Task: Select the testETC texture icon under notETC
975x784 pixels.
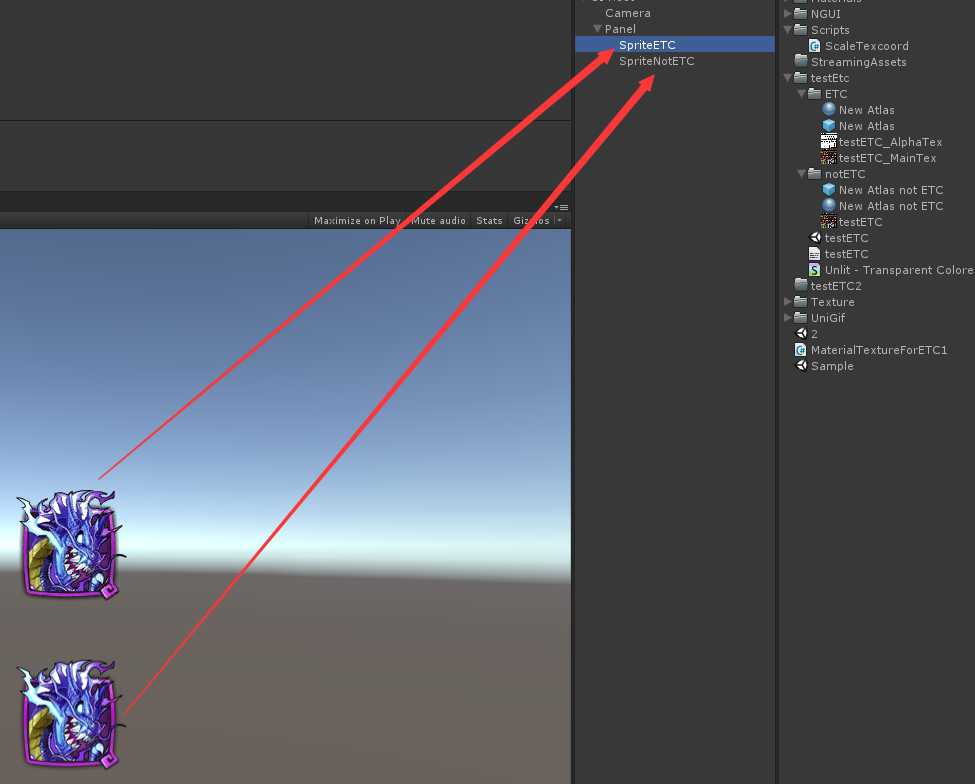Action: [x=828, y=222]
